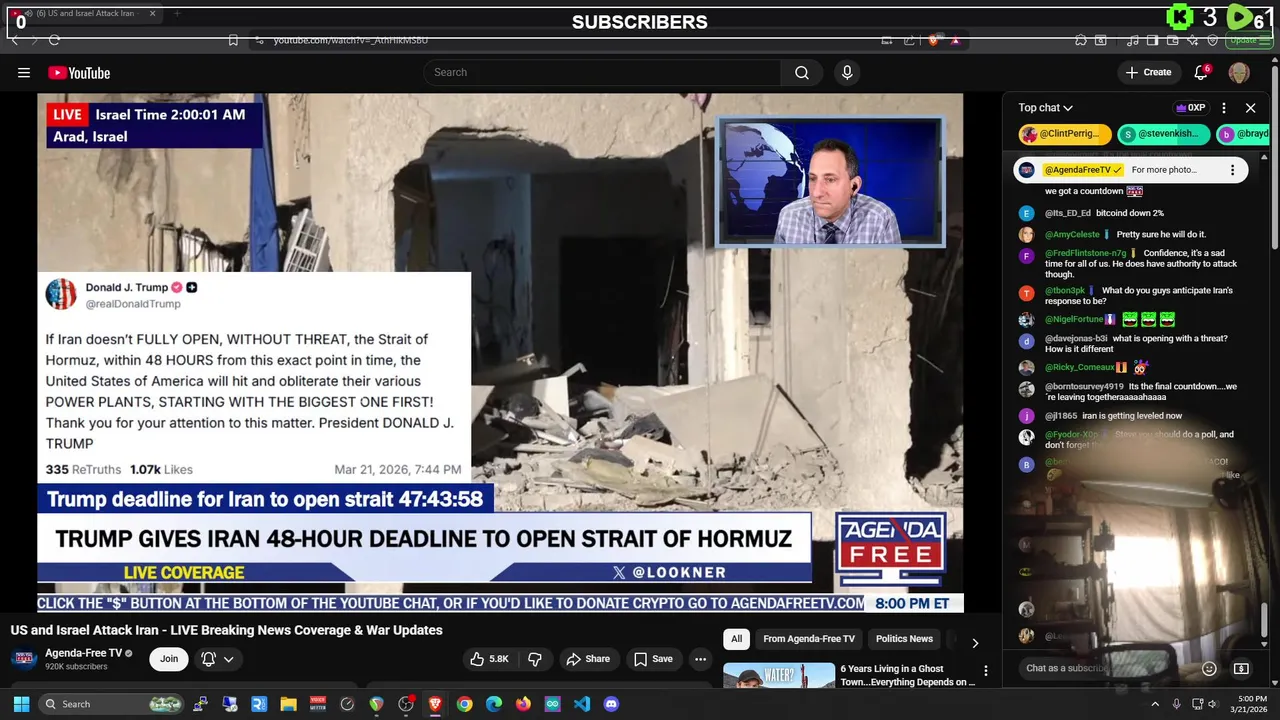The image size is (1280, 720).
Task: Open @stevenkish Super Chat ticker
Action: [1164, 134]
